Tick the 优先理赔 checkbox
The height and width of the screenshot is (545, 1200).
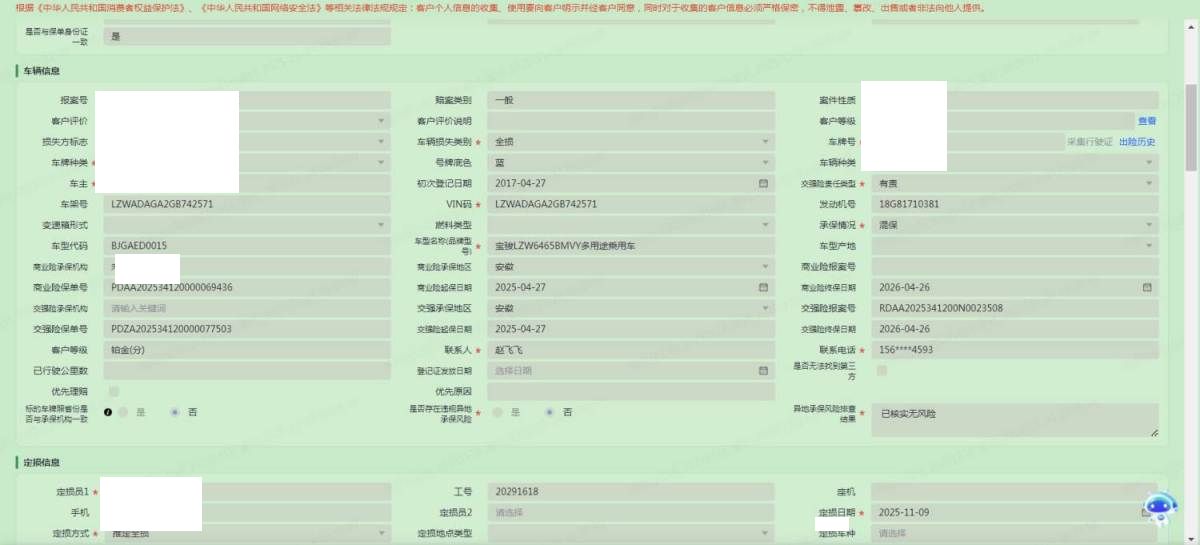click(114, 391)
